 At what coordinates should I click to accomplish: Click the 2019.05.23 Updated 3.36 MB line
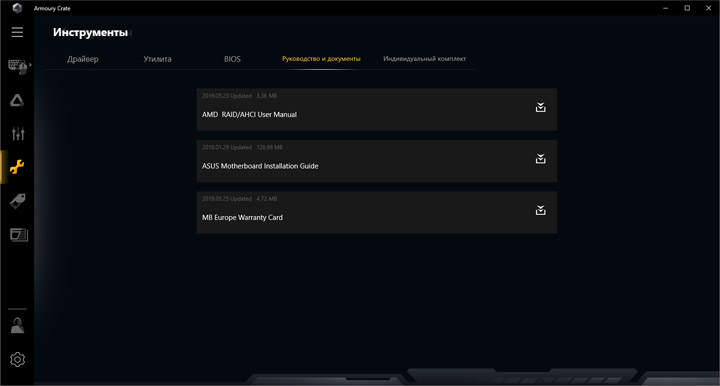tap(239, 96)
